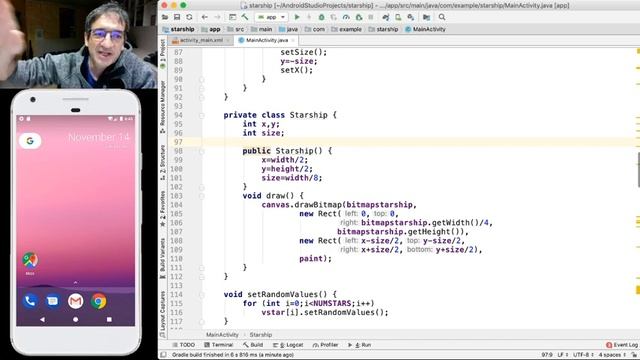
Task: Open Gmail on the emulator dock
Action: pos(76,301)
